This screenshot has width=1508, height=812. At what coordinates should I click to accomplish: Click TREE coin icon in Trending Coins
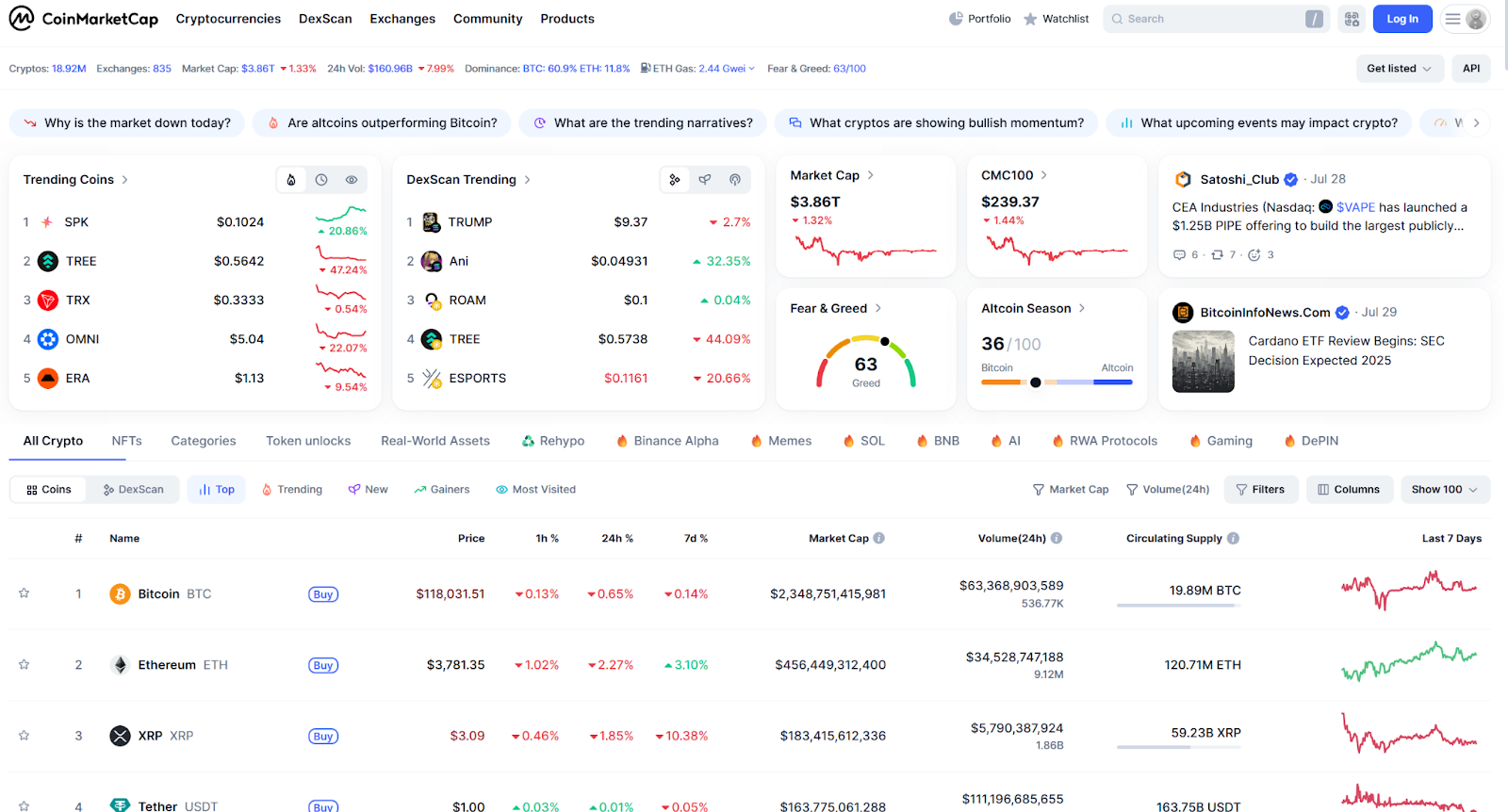48,261
